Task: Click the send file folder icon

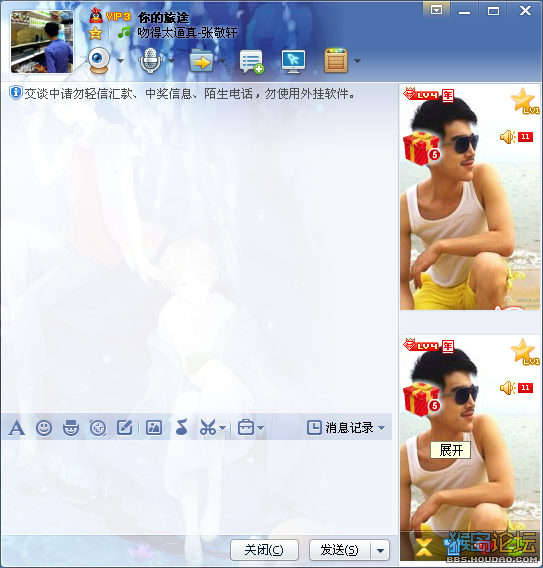Action: pos(201,61)
